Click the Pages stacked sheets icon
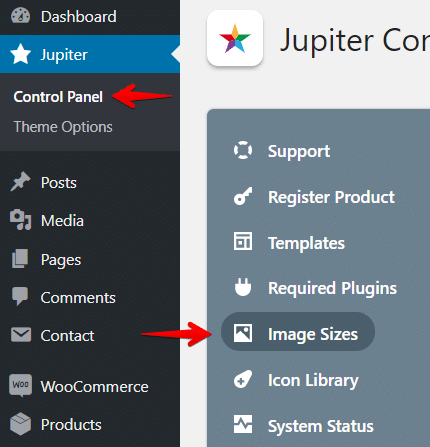The width and height of the screenshot is (430, 447). (20, 258)
